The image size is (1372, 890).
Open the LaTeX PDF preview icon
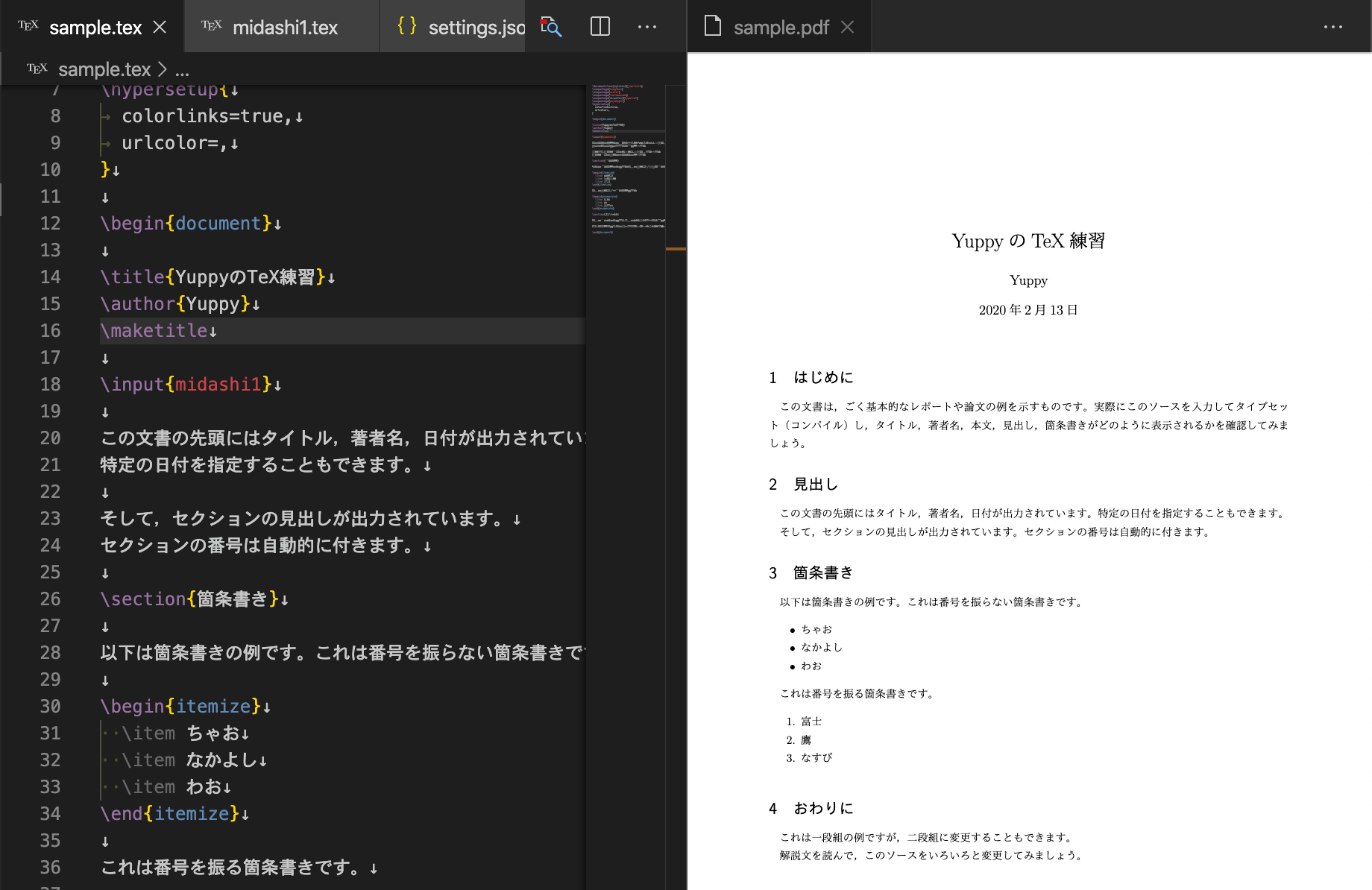click(550, 27)
